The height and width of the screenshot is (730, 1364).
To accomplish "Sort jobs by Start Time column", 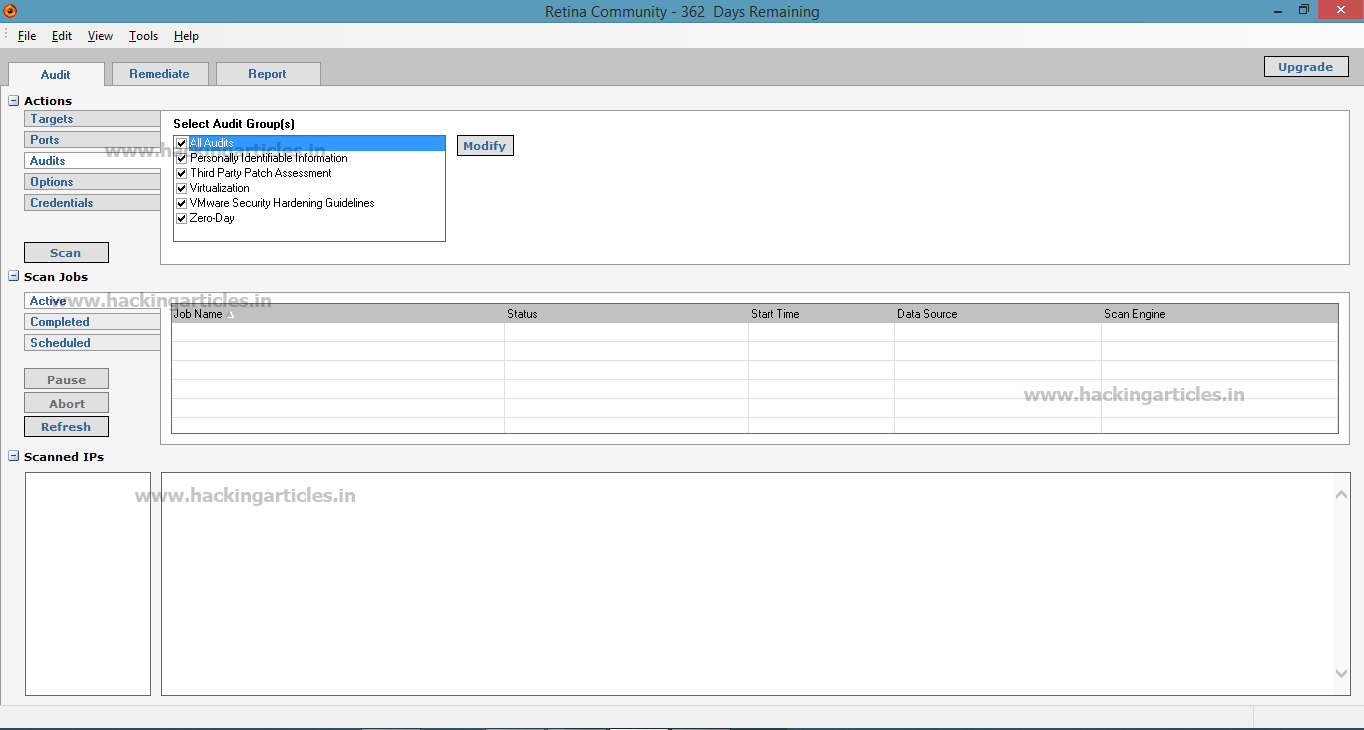I will [821, 314].
